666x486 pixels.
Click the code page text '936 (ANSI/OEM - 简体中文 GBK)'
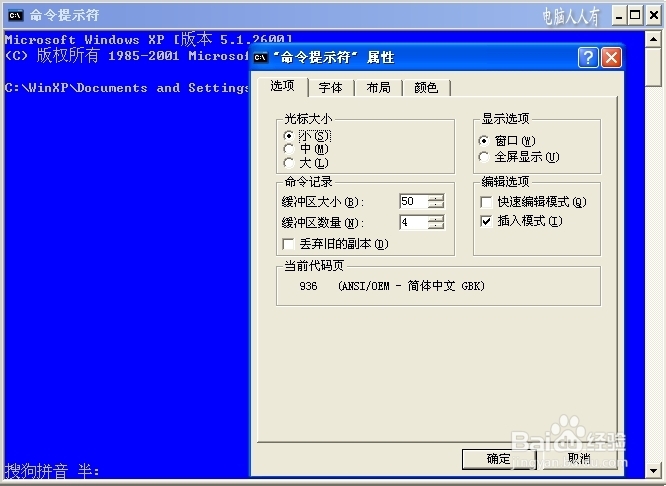(x=392, y=286)
